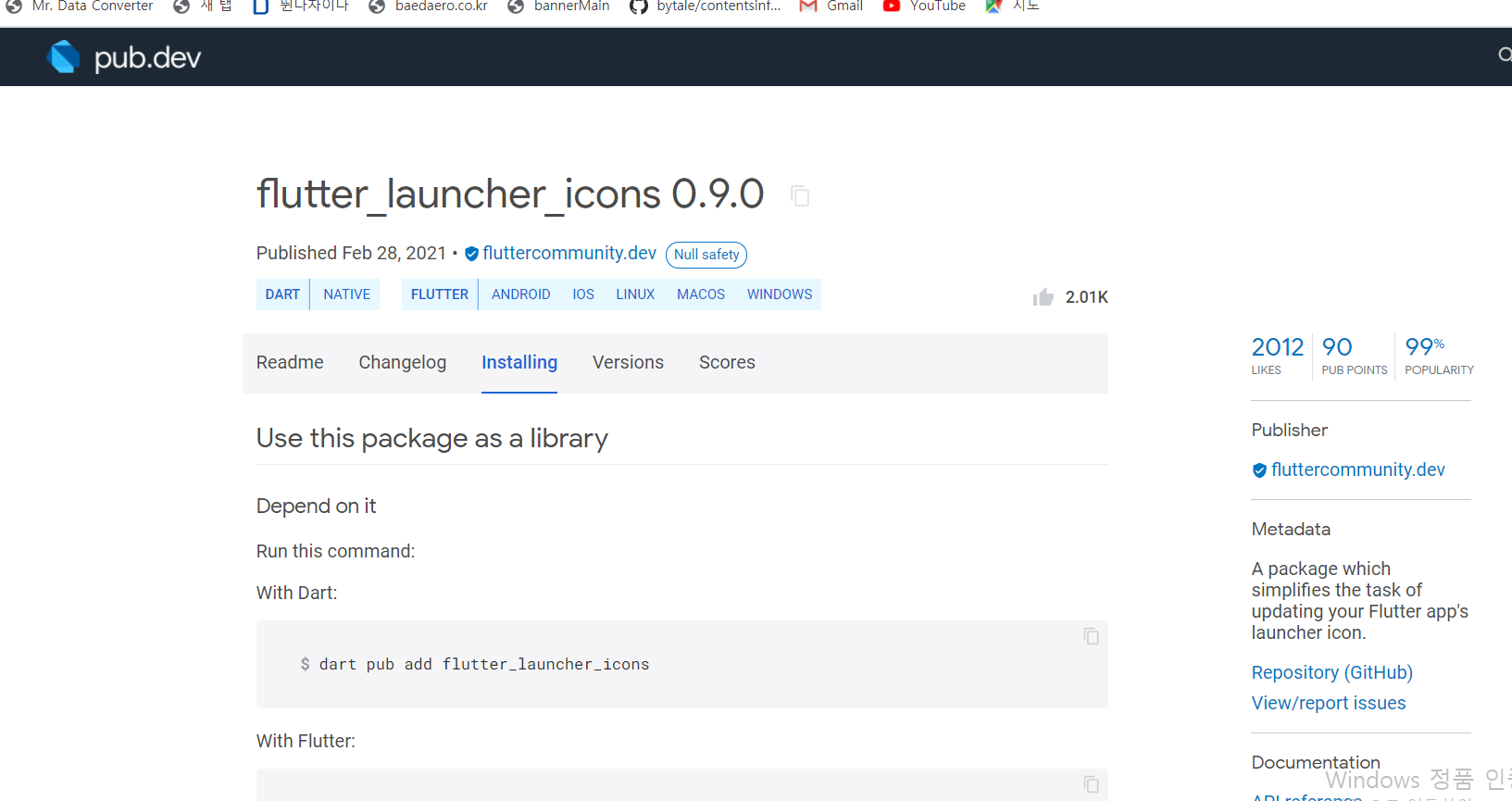Screen dimensions: 1512x801
Task: Click the pub.dev logo
Action: (x=123, y=57)
